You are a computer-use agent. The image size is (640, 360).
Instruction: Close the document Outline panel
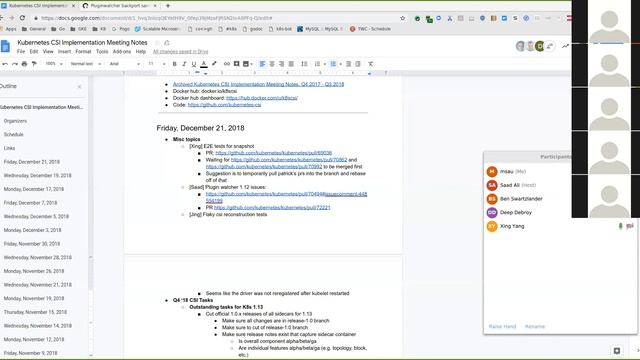click(x=79, y=87)
